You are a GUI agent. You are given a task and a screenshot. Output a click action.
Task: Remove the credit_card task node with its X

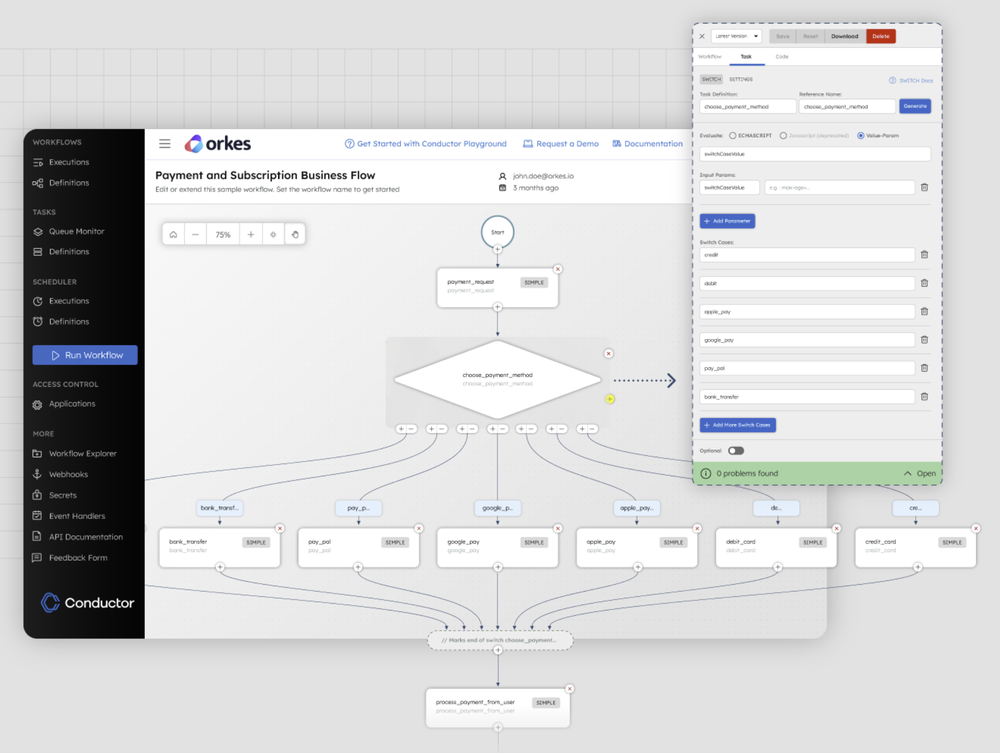(x=976, y=529)
